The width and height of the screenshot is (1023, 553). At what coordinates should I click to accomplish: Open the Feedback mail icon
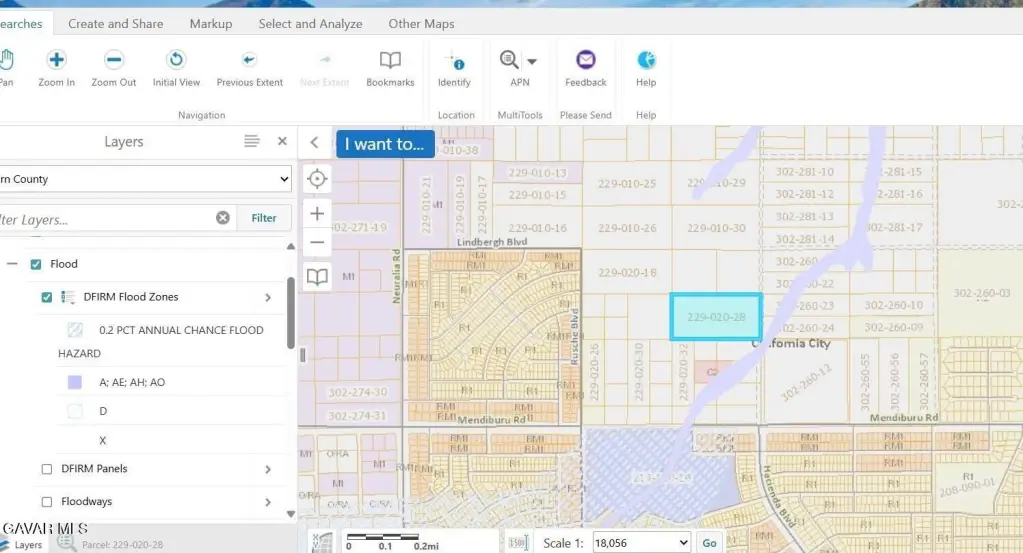coord(586,60)
